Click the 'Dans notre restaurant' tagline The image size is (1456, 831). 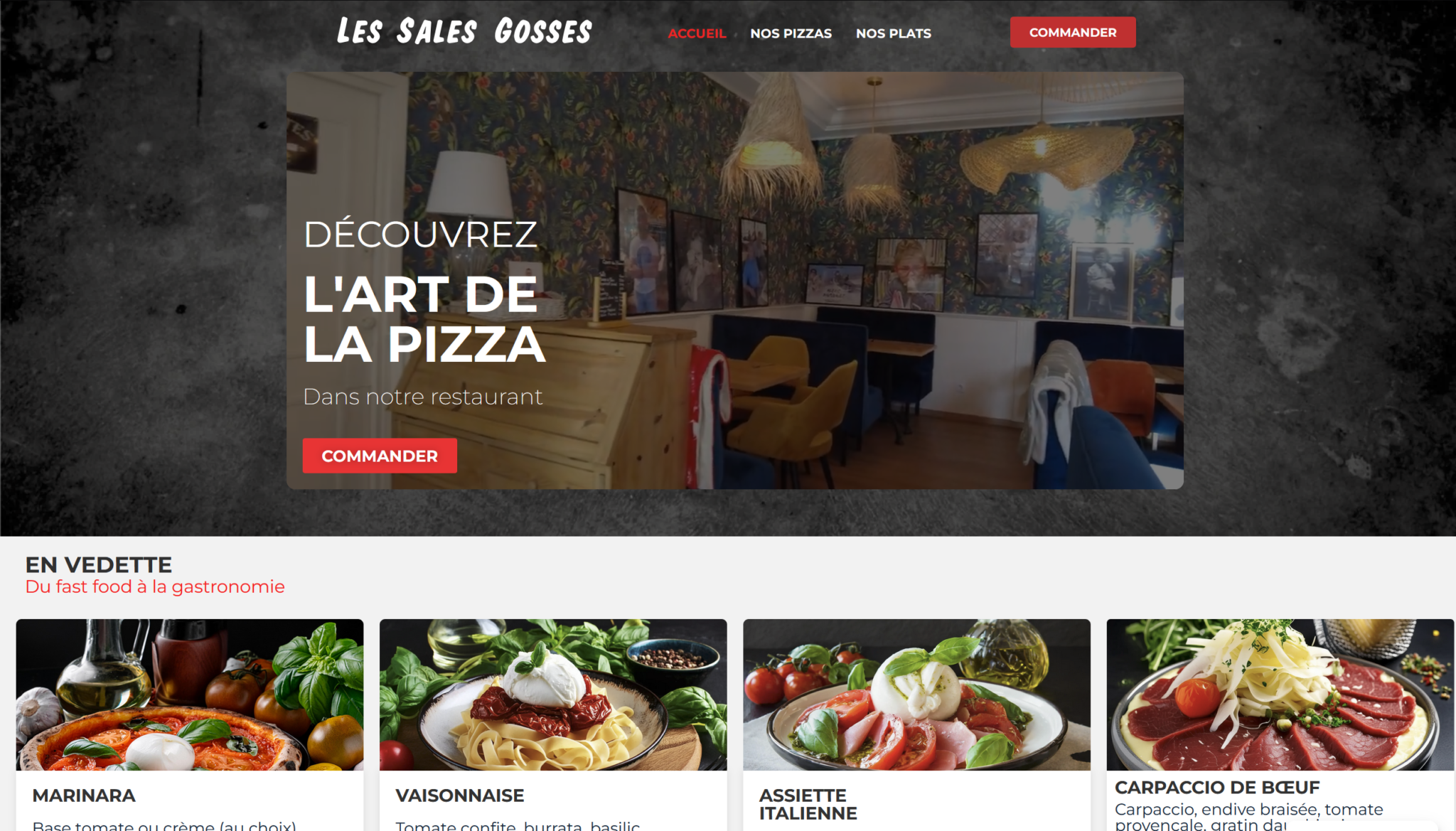coord(423,397)
